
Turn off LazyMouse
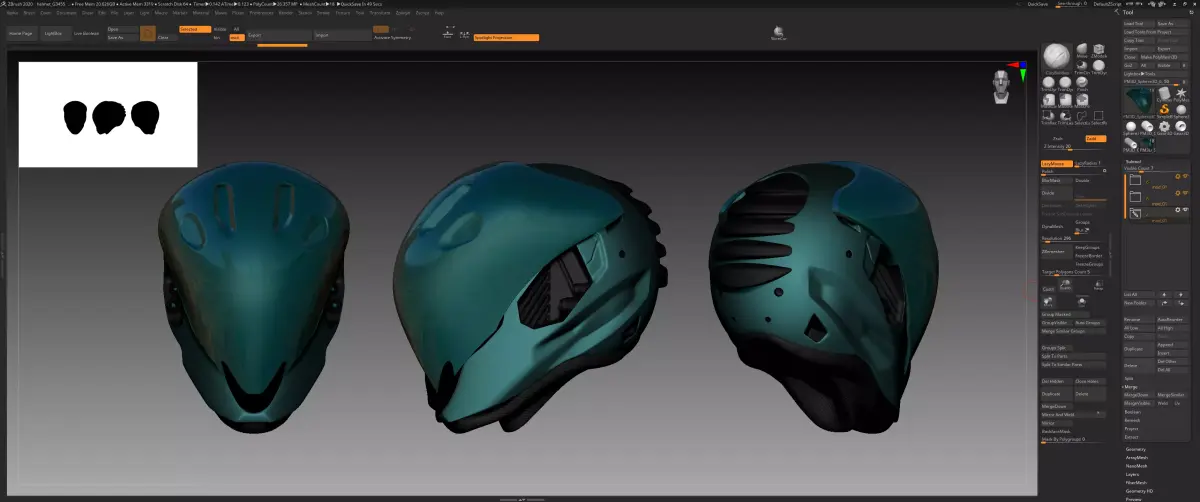click(1057, 163)
